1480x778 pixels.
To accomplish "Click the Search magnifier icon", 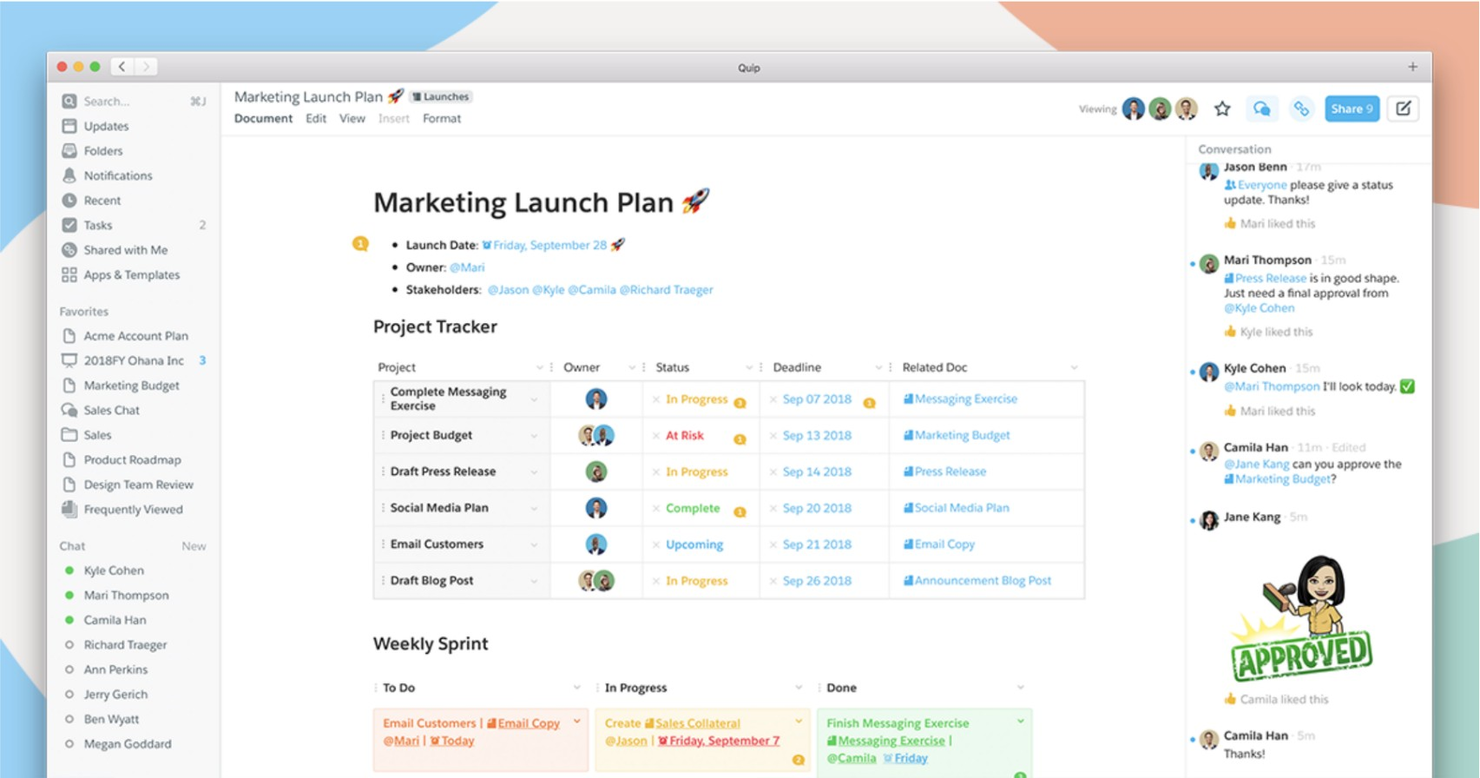I will coord(68,101).
